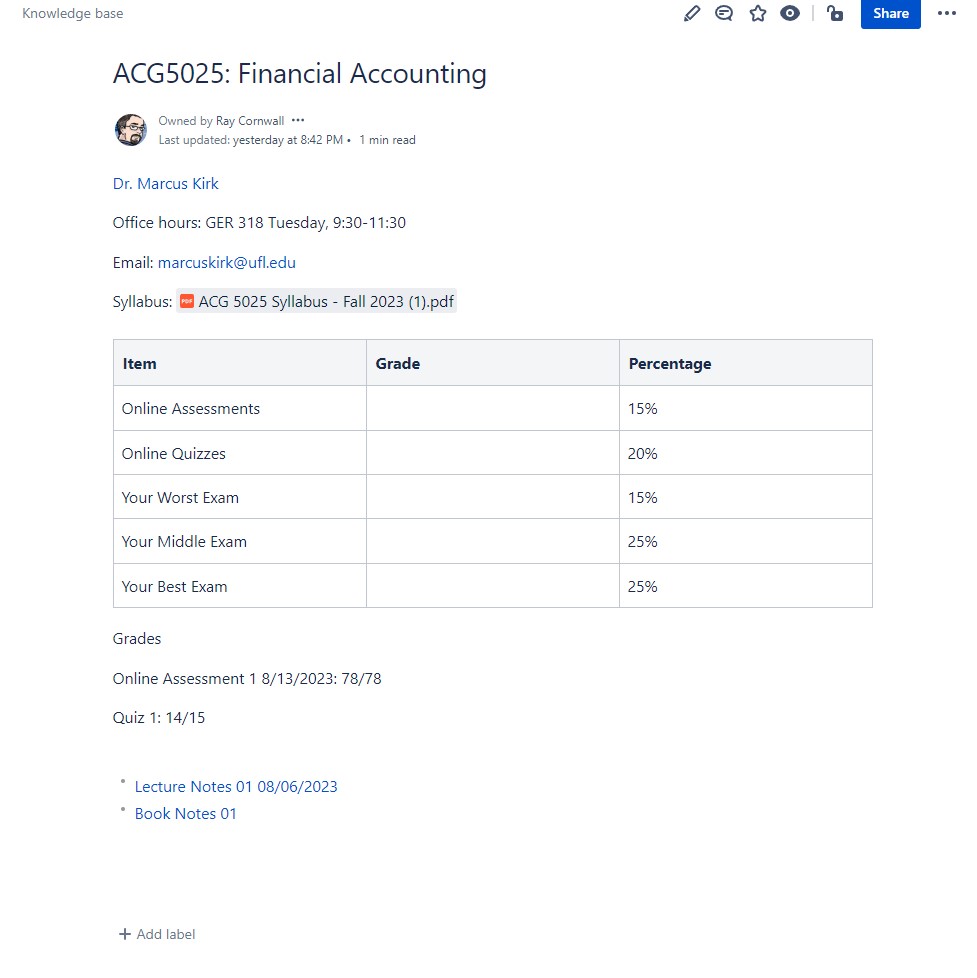Star this page as favorite
This screenshot has width=977, height=978.
pos(757,13)
